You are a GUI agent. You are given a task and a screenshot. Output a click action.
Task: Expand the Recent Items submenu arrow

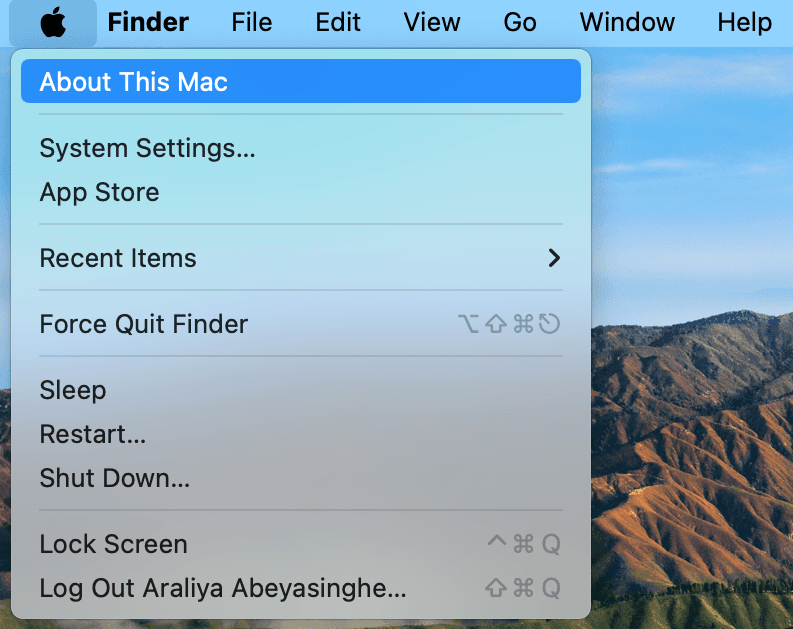pyautogui.click(x=554, y=258)
